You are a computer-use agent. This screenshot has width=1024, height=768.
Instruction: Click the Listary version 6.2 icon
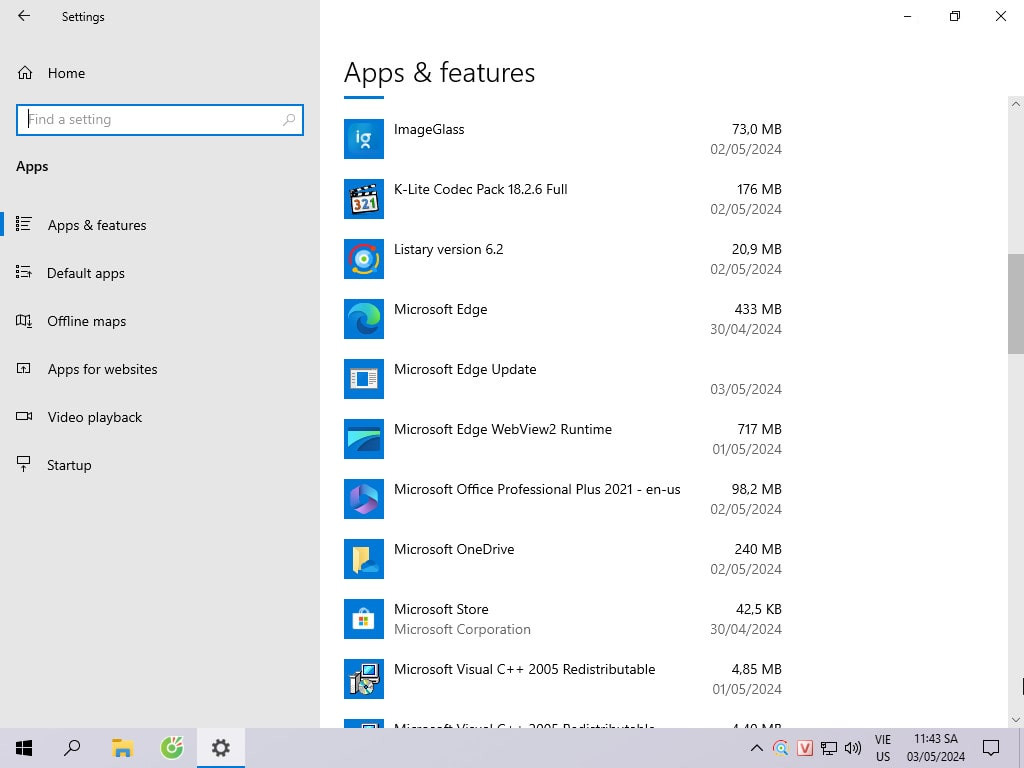click(x=364, y=259)
